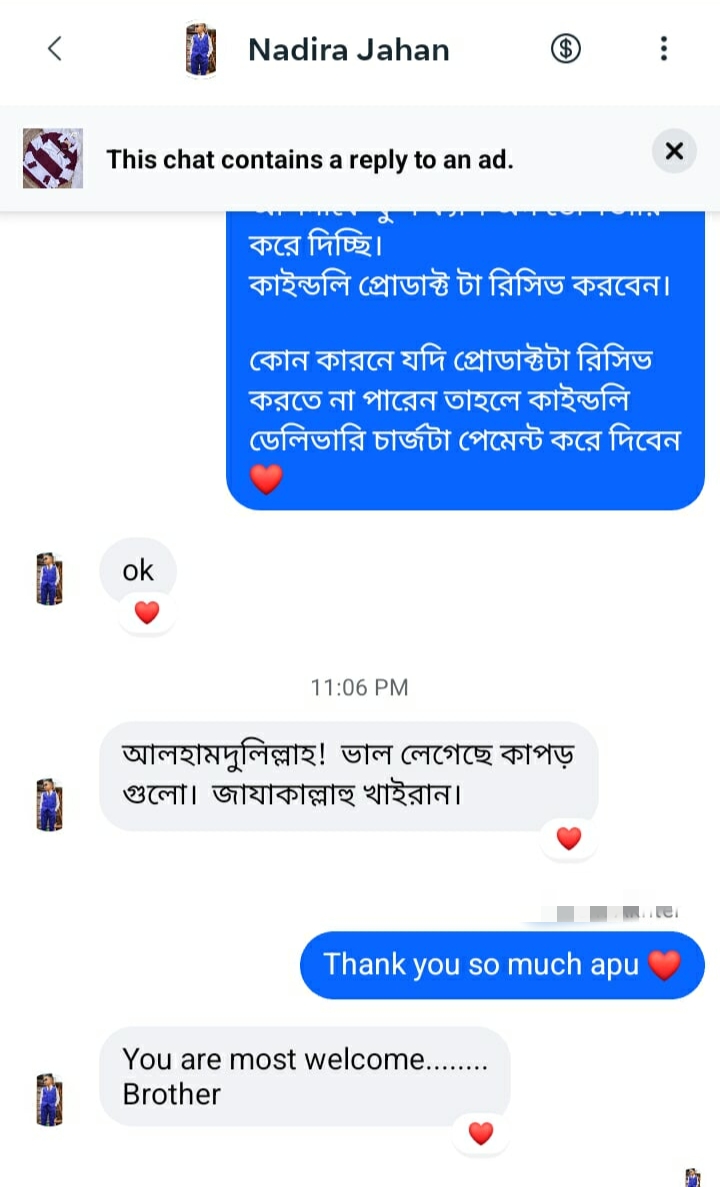720x1187 pixels.
Task: Open the three-dot more options menu
Action: click(x=664, y=48)
